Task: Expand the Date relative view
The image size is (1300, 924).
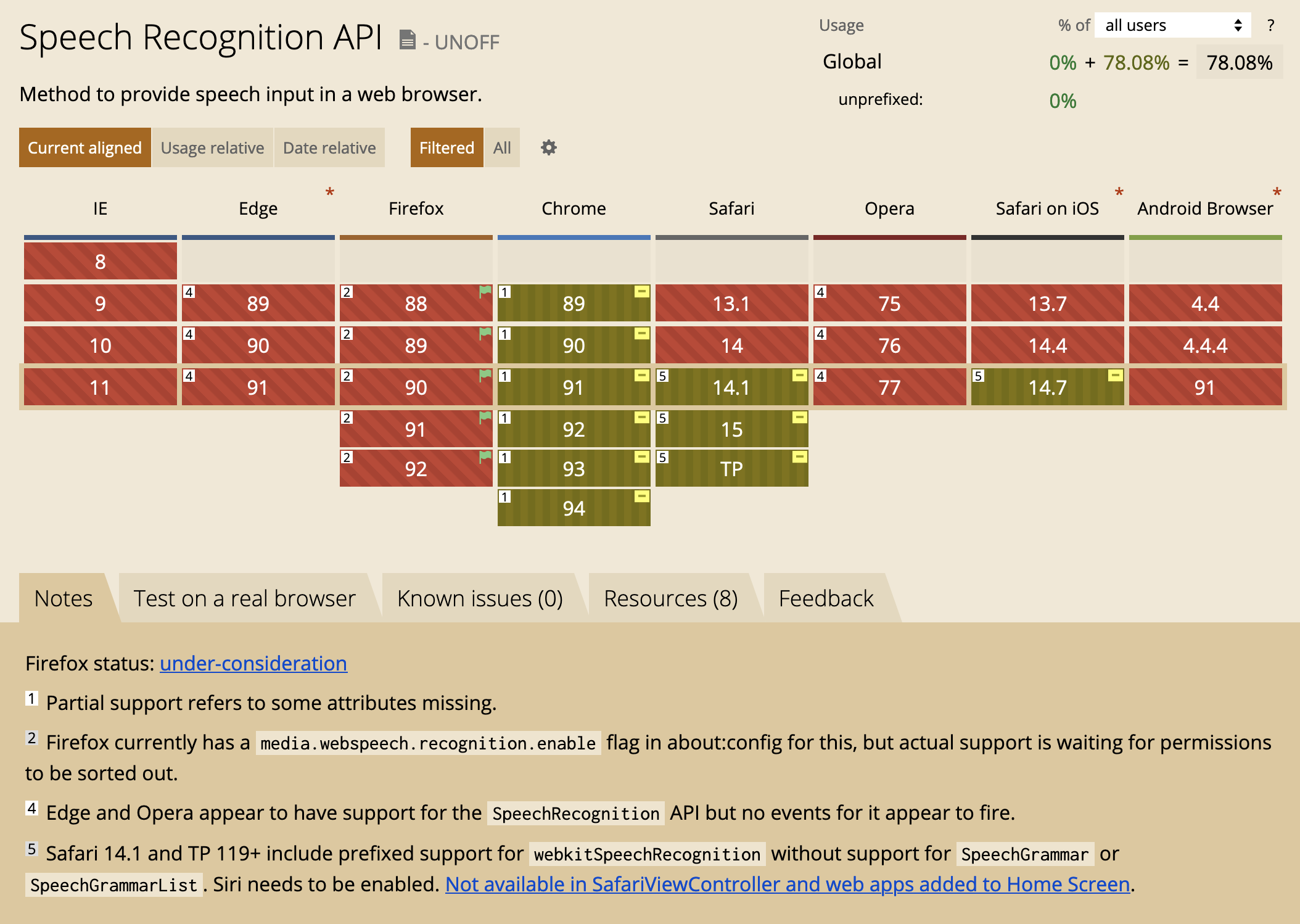Action: pos(329,147)
